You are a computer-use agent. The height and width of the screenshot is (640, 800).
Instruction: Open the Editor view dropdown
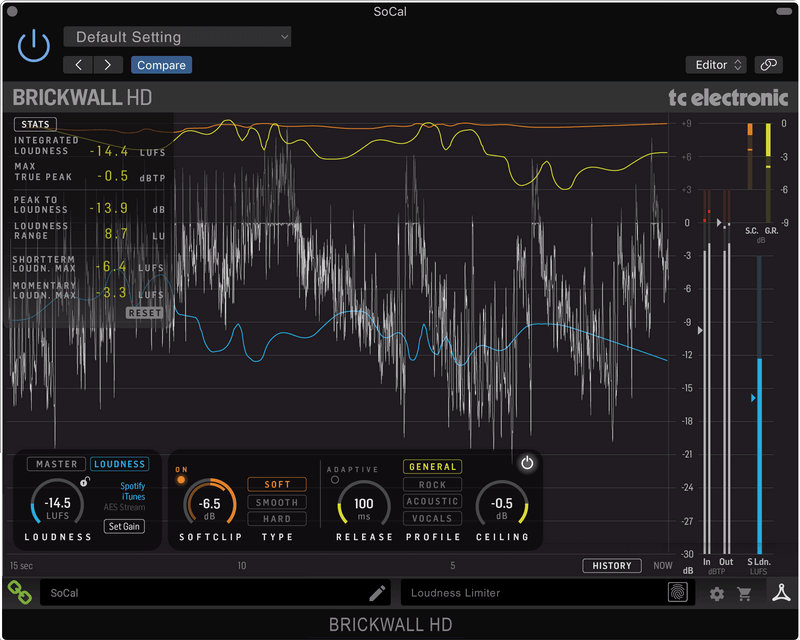(x=716, y=65)
